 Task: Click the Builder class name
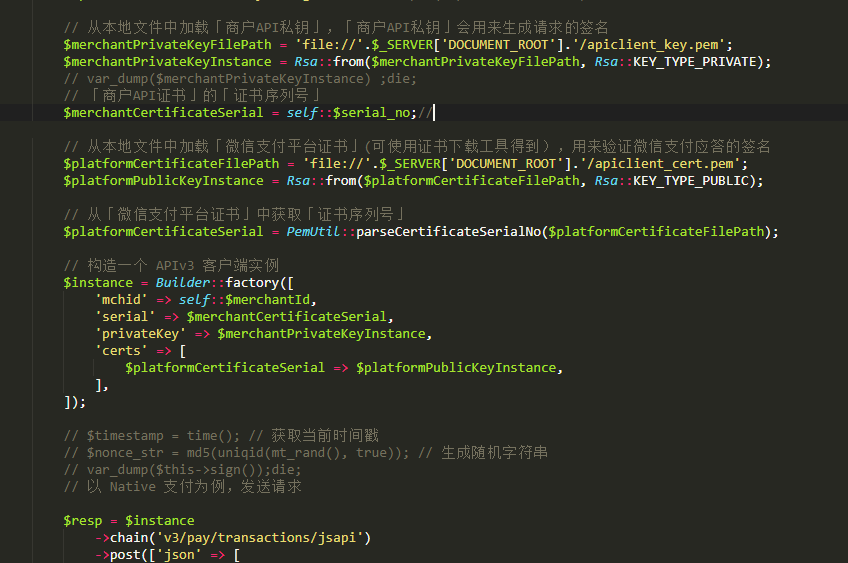point(182,283)
